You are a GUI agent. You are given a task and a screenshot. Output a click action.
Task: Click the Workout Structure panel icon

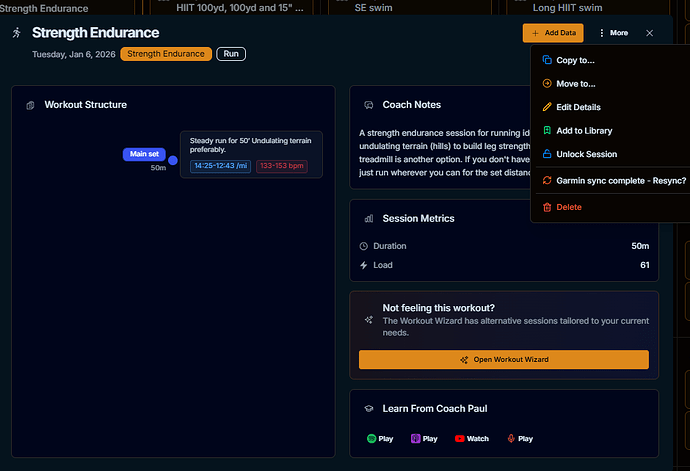click(x=30, y=105)
